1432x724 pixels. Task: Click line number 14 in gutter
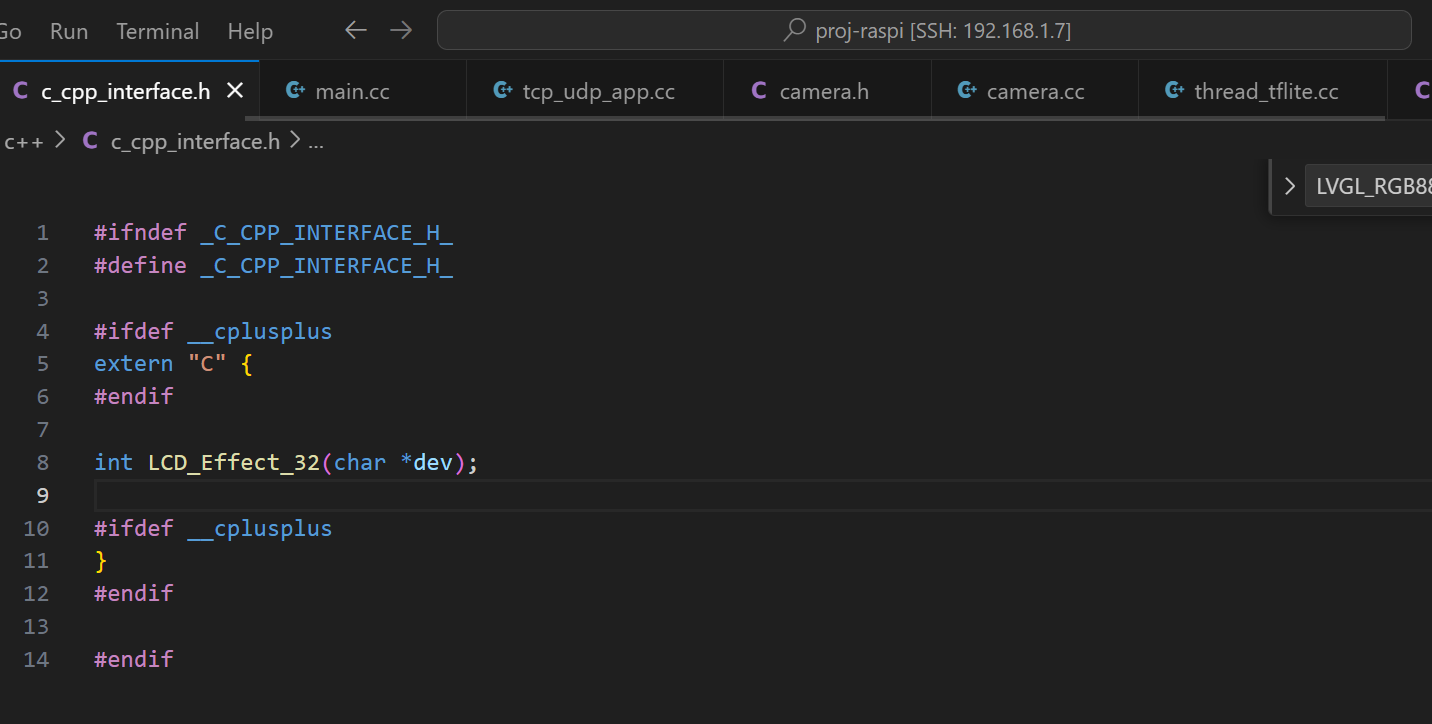click(x=36, y=659)
